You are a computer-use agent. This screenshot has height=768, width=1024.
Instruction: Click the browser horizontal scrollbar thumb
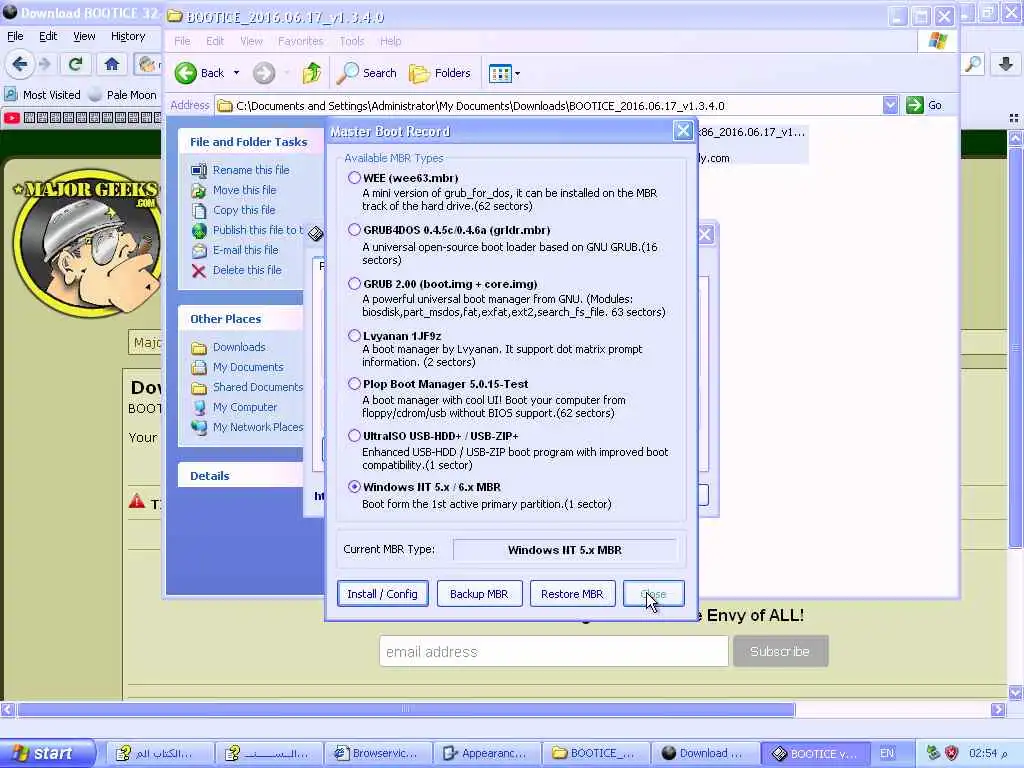click(406, 709)
